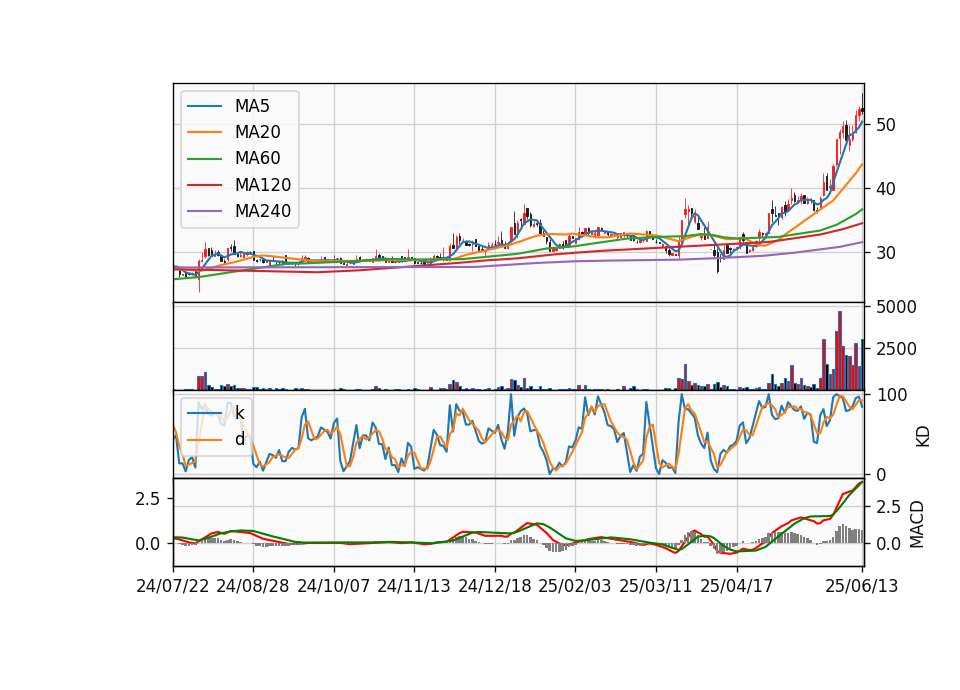Click the orange MA20 legend line sample
Screen dimensions: 960x690
click(x=204, y=132)
